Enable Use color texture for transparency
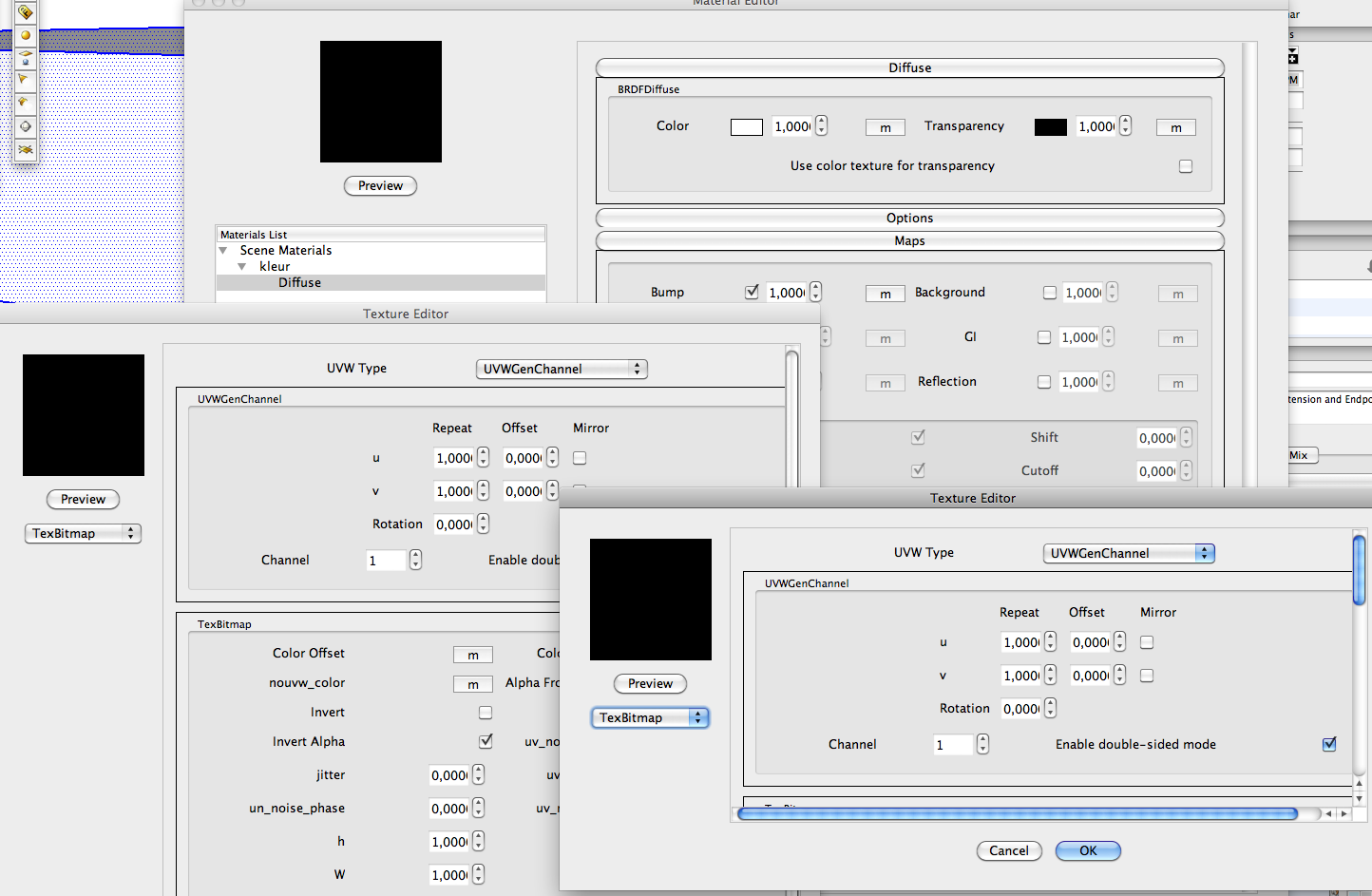 1186,166
